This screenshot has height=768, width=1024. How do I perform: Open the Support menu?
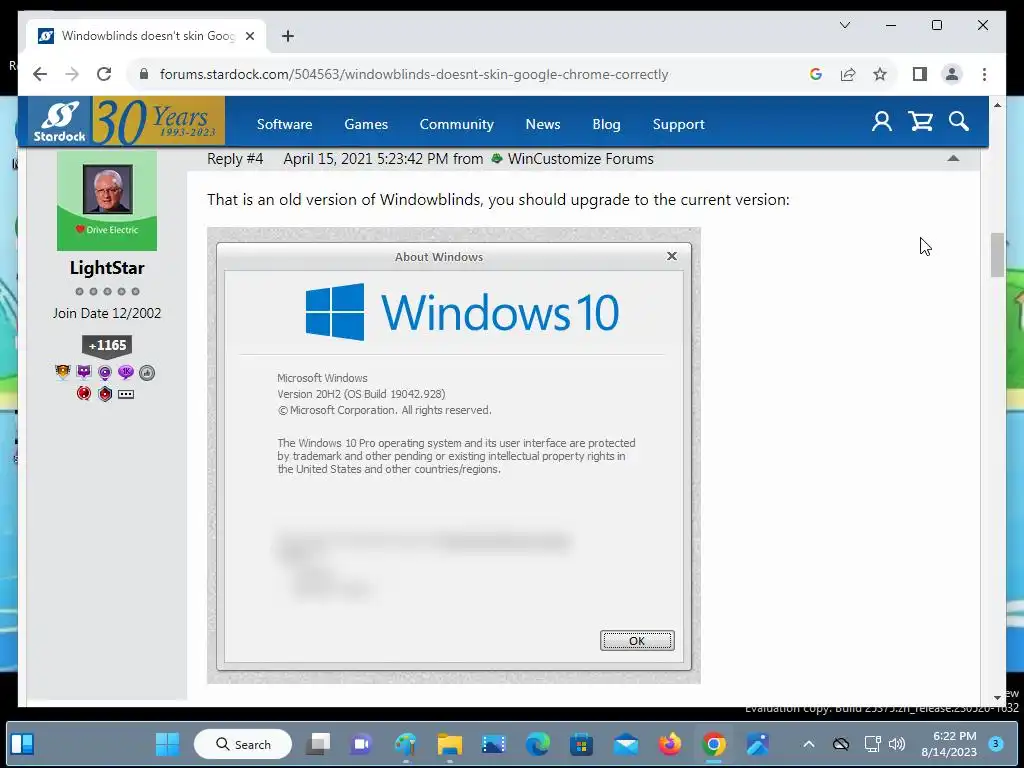(679, 124)
